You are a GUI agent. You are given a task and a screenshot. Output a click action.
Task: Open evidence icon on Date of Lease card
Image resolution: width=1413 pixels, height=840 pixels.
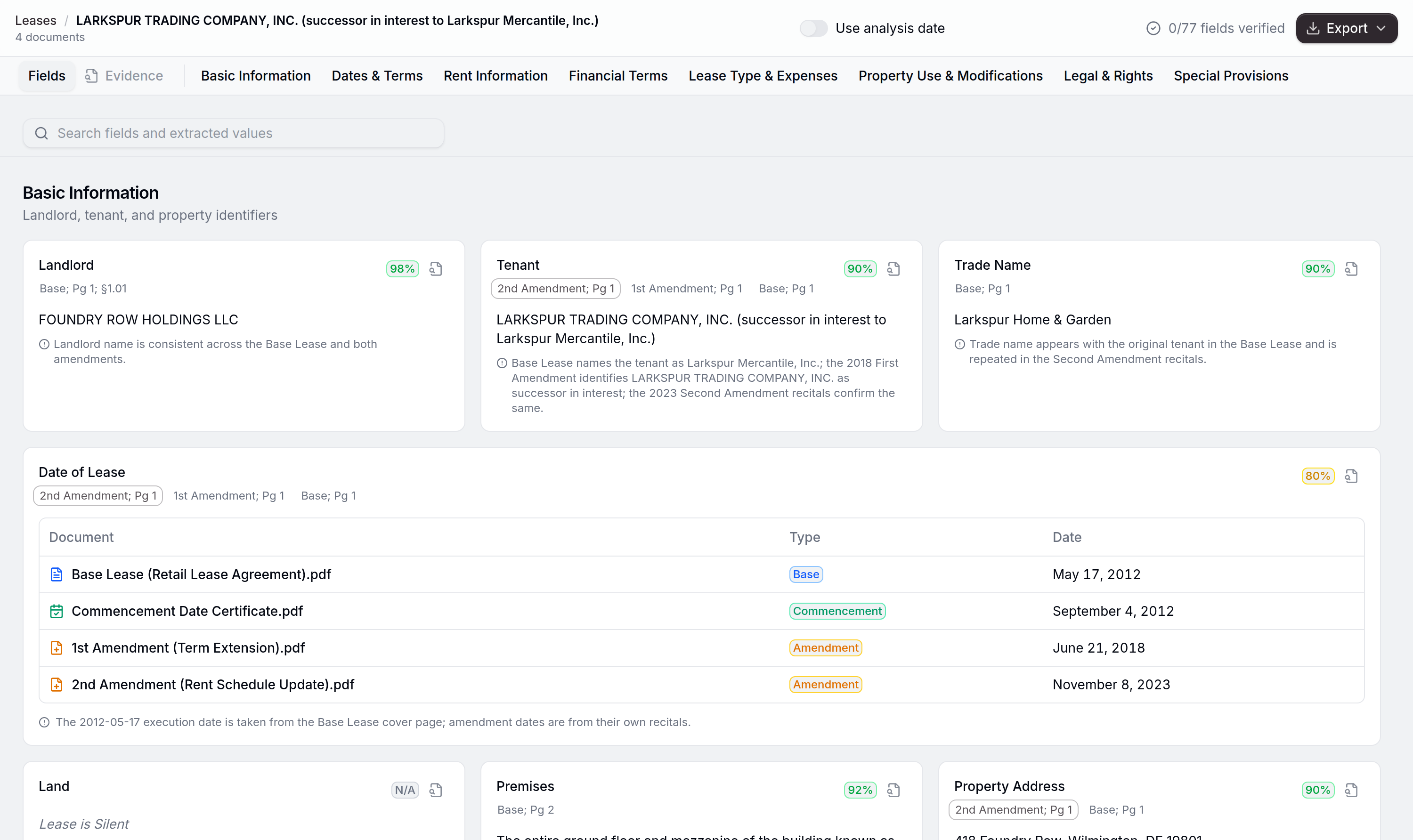1351,476
